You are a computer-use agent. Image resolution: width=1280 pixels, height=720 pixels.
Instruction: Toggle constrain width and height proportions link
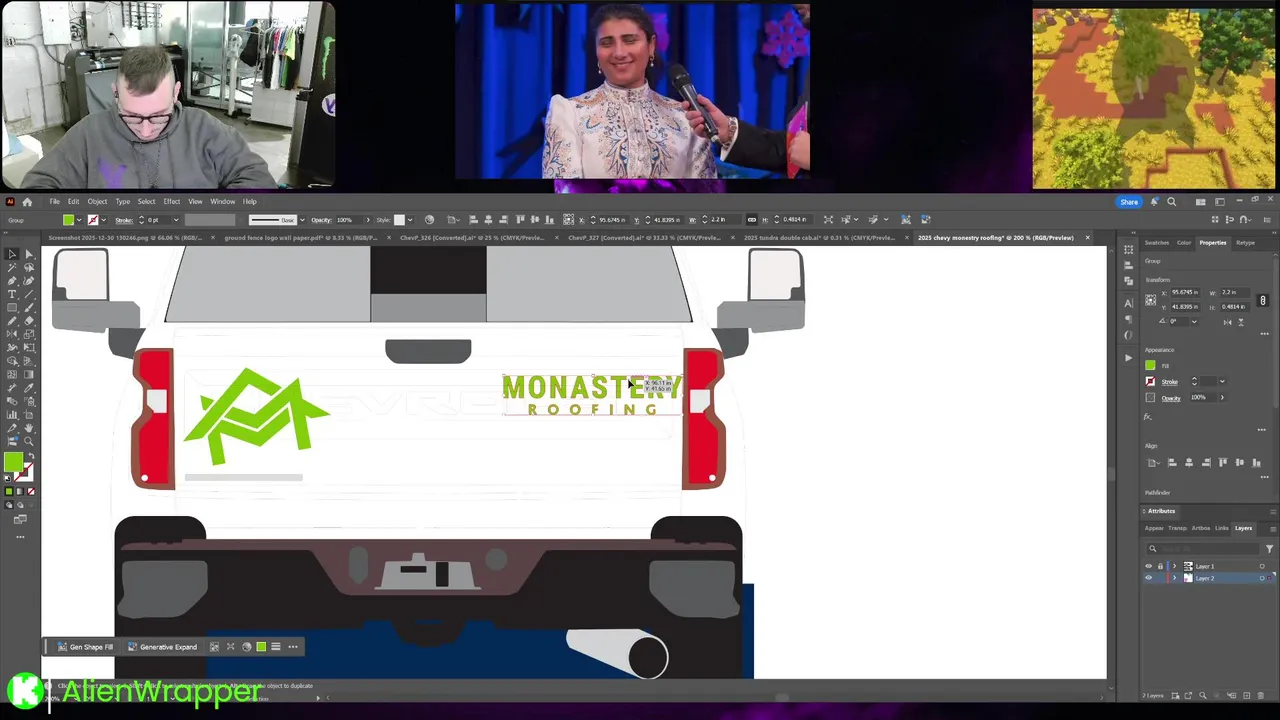(x=1262, y=300)
